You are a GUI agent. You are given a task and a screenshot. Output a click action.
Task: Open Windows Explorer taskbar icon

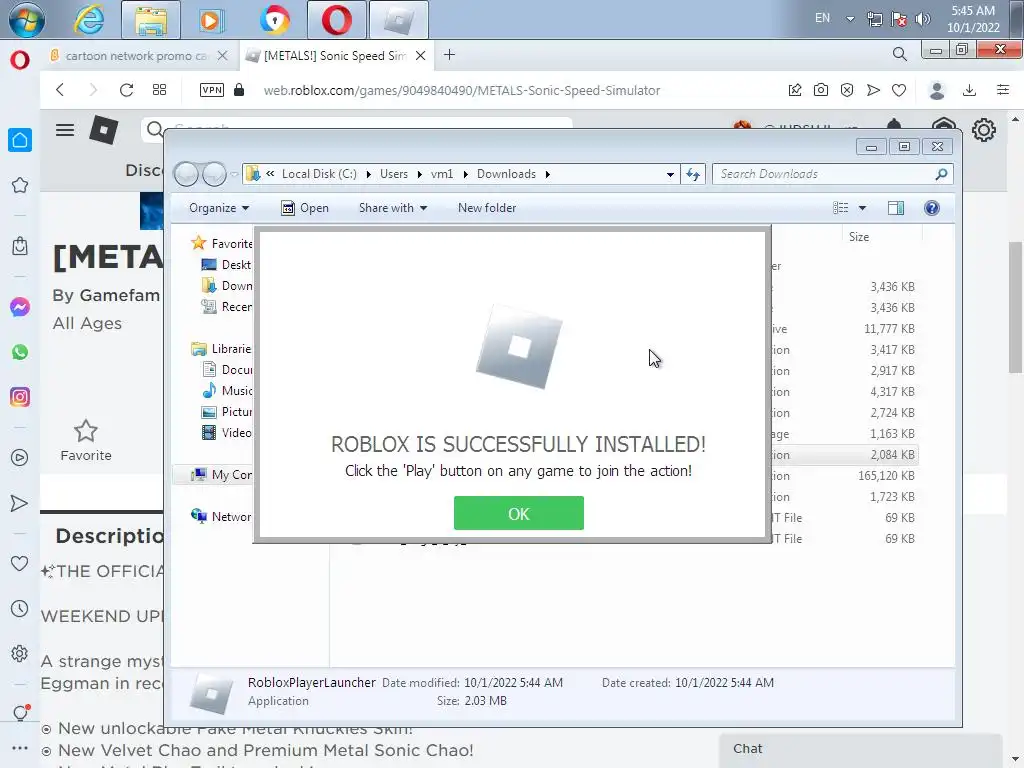tap(151, 20)
